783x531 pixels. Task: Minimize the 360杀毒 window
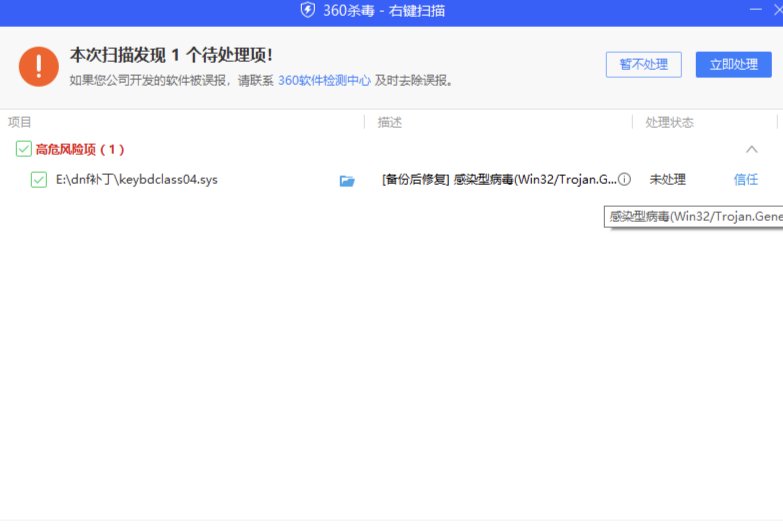point(756,9)
